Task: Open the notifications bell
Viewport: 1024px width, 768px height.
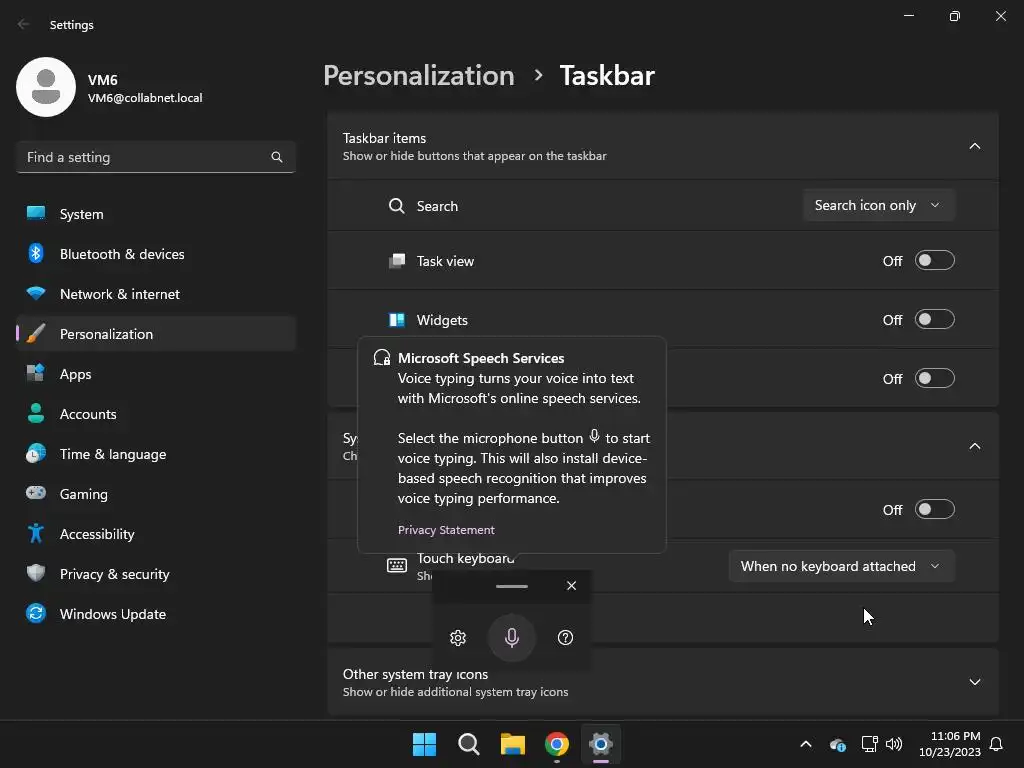Action: 997,744
